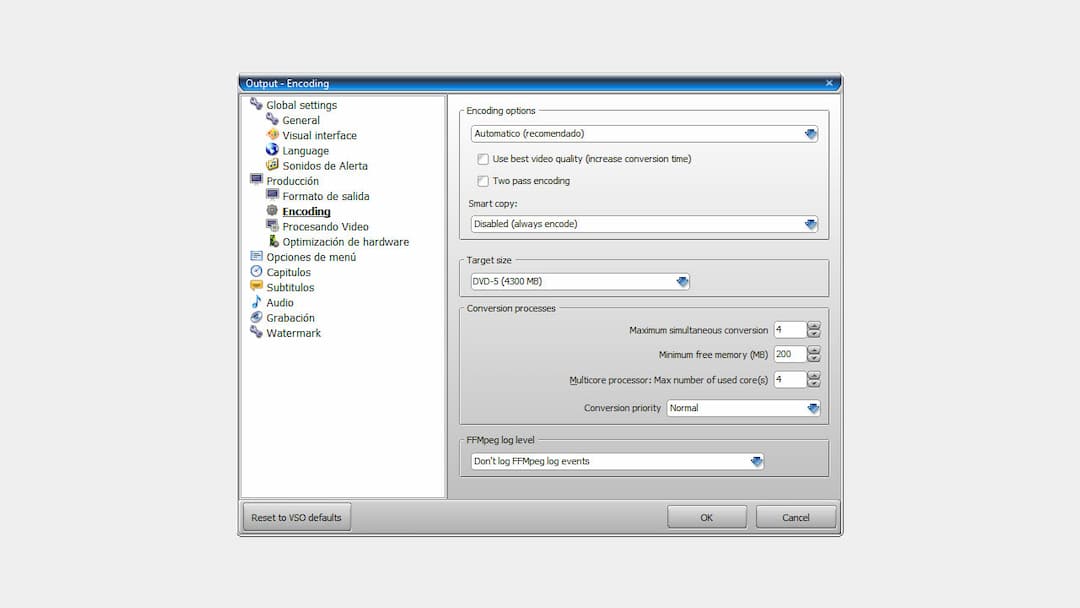Change the Smart copy dropdown setting

[810, 224]
